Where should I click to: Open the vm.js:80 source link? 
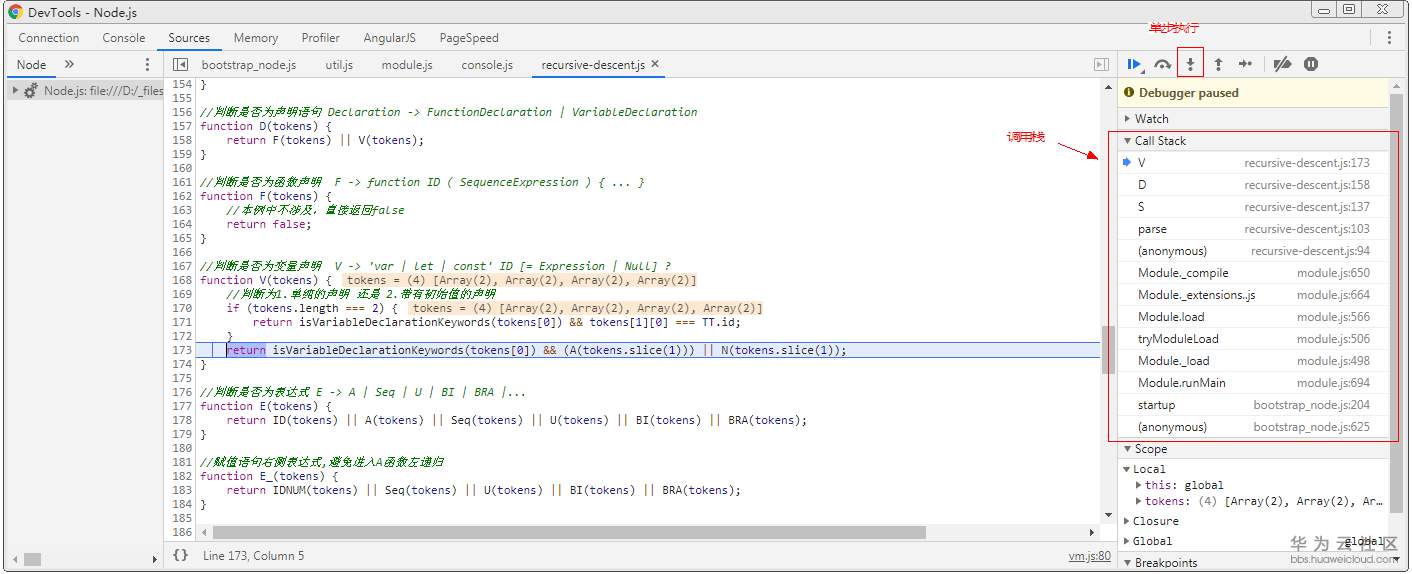click(x=1089, y=555)
